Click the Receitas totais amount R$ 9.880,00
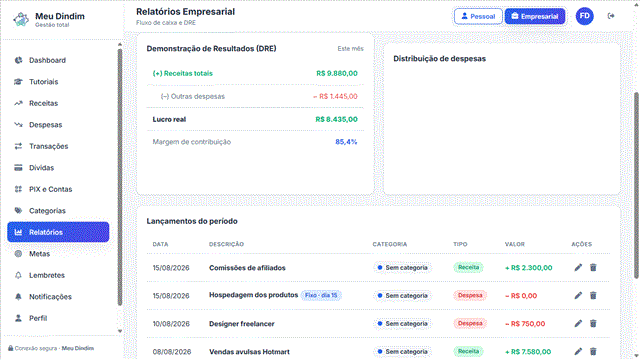The height and width of the screenshot is (360, 640). pyautogui.click(x=337, y=73)
